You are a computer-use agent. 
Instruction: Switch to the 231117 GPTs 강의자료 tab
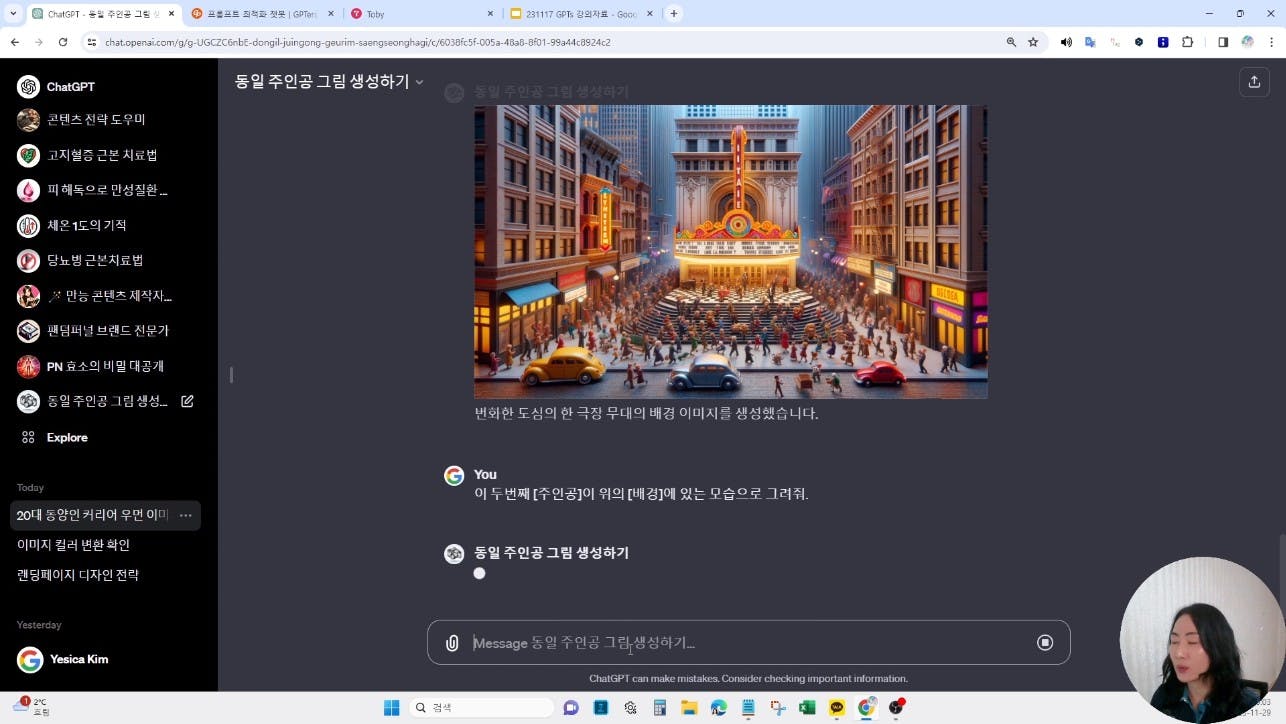[582, 14]
